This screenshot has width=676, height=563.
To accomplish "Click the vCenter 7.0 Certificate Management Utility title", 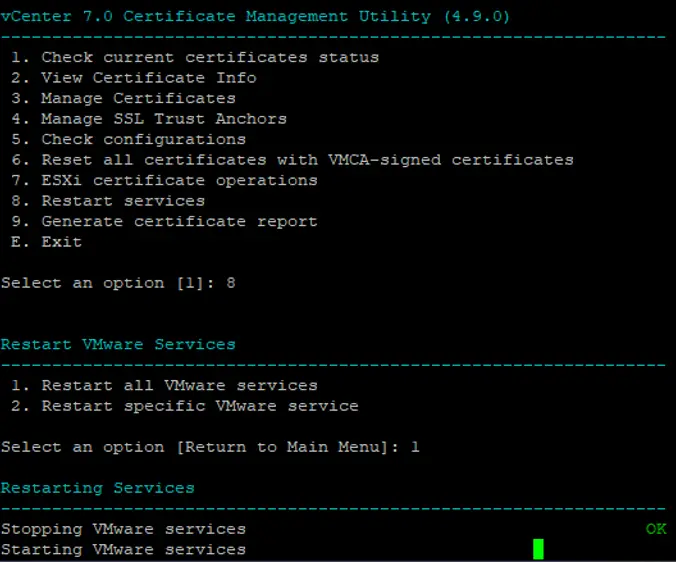I will (x=255, y=16).
